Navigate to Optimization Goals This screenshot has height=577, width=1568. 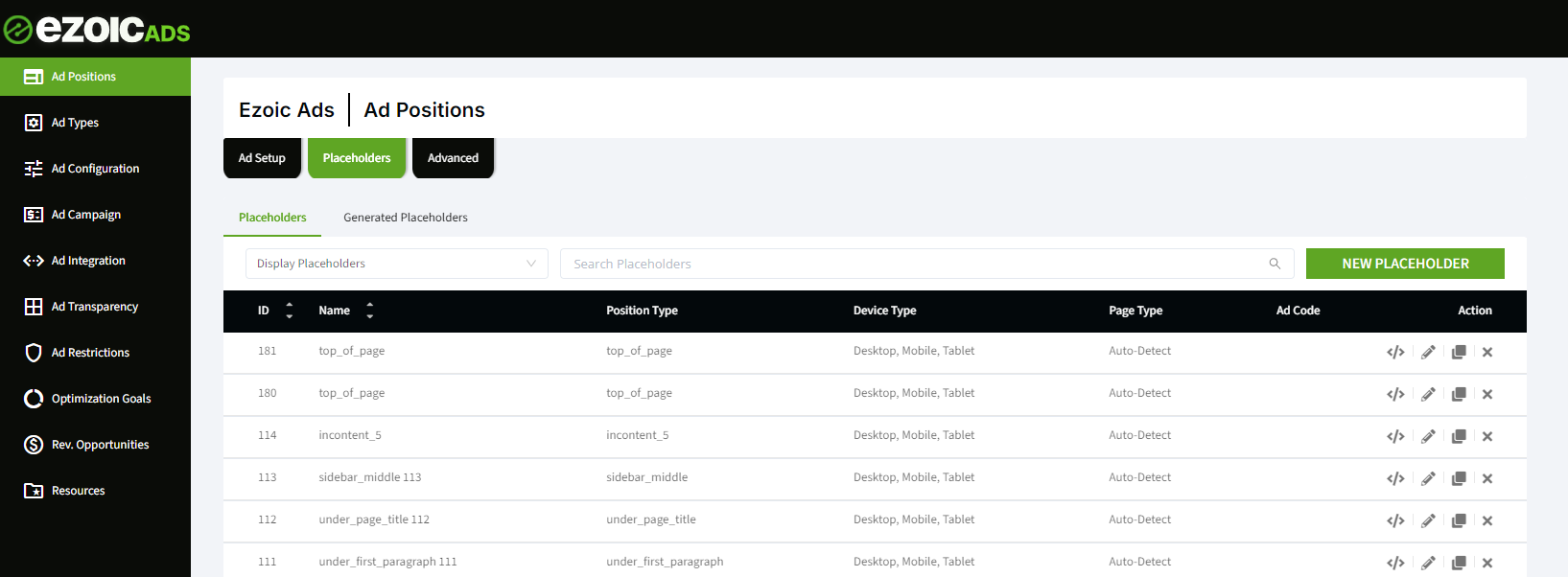[x=101, y=399]
